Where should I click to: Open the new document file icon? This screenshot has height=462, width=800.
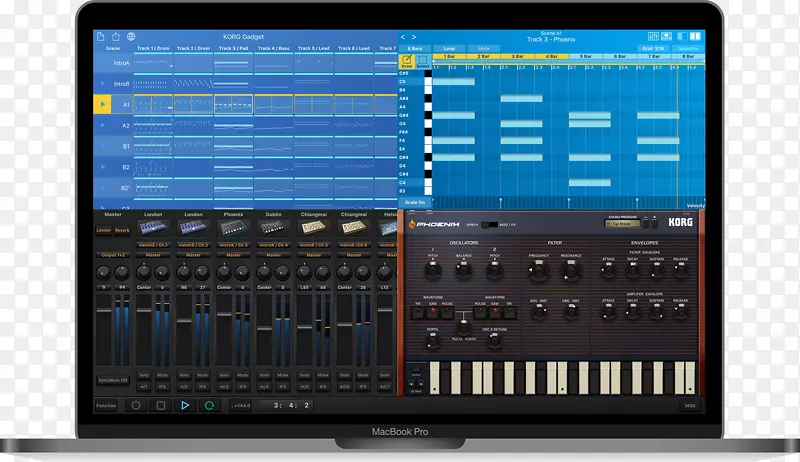click(101, 37)
